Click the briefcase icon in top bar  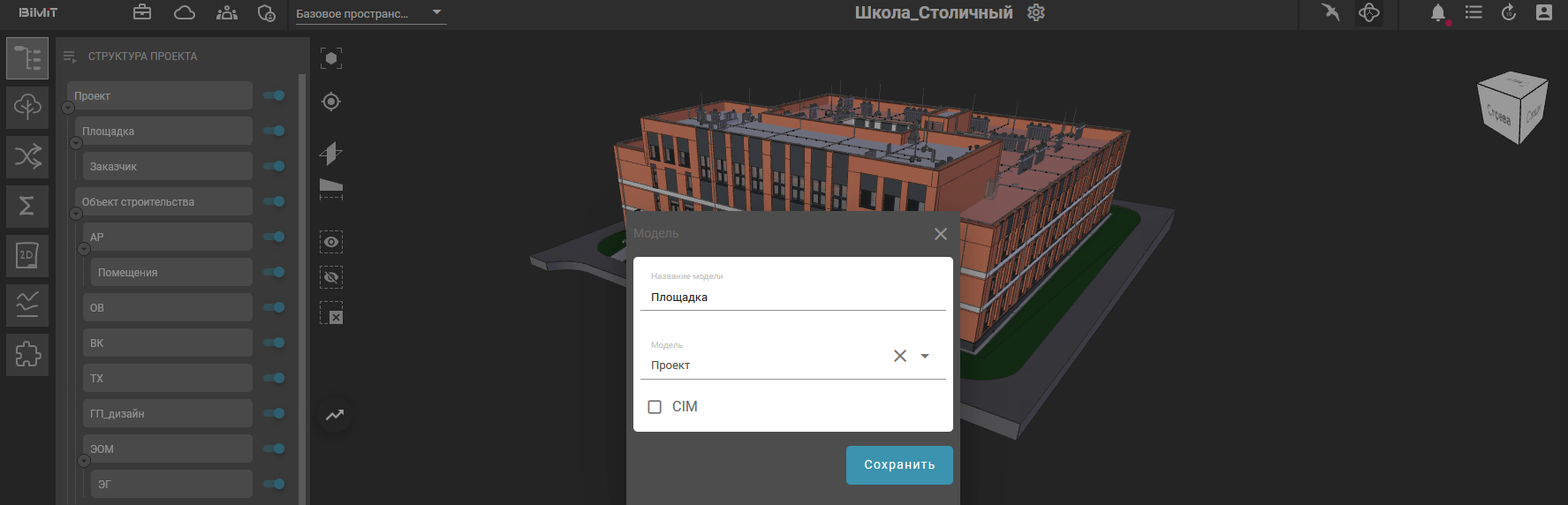pyautogui.click(x=142, y=12)
